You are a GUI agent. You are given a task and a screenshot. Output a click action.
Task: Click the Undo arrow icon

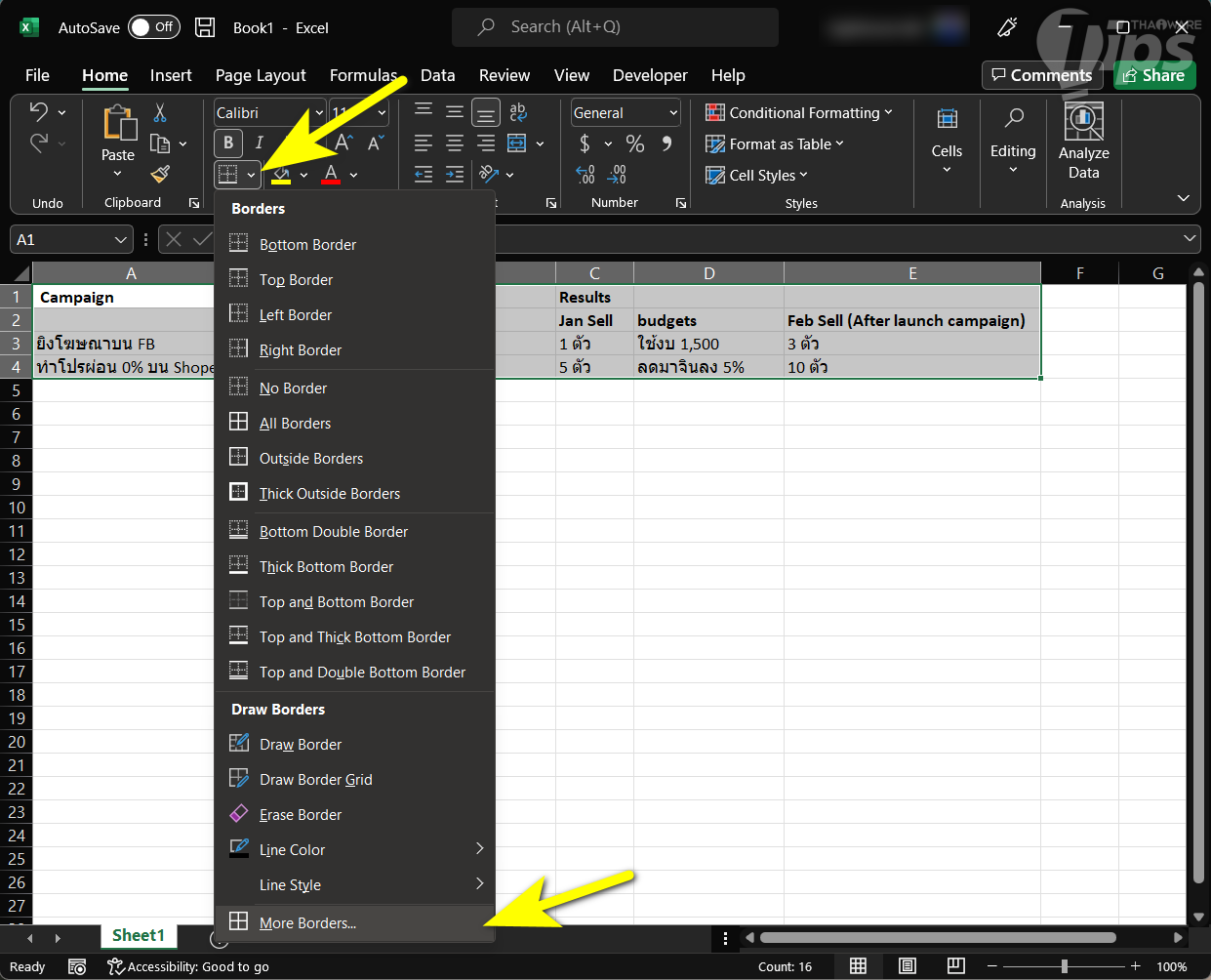(39, 112)
